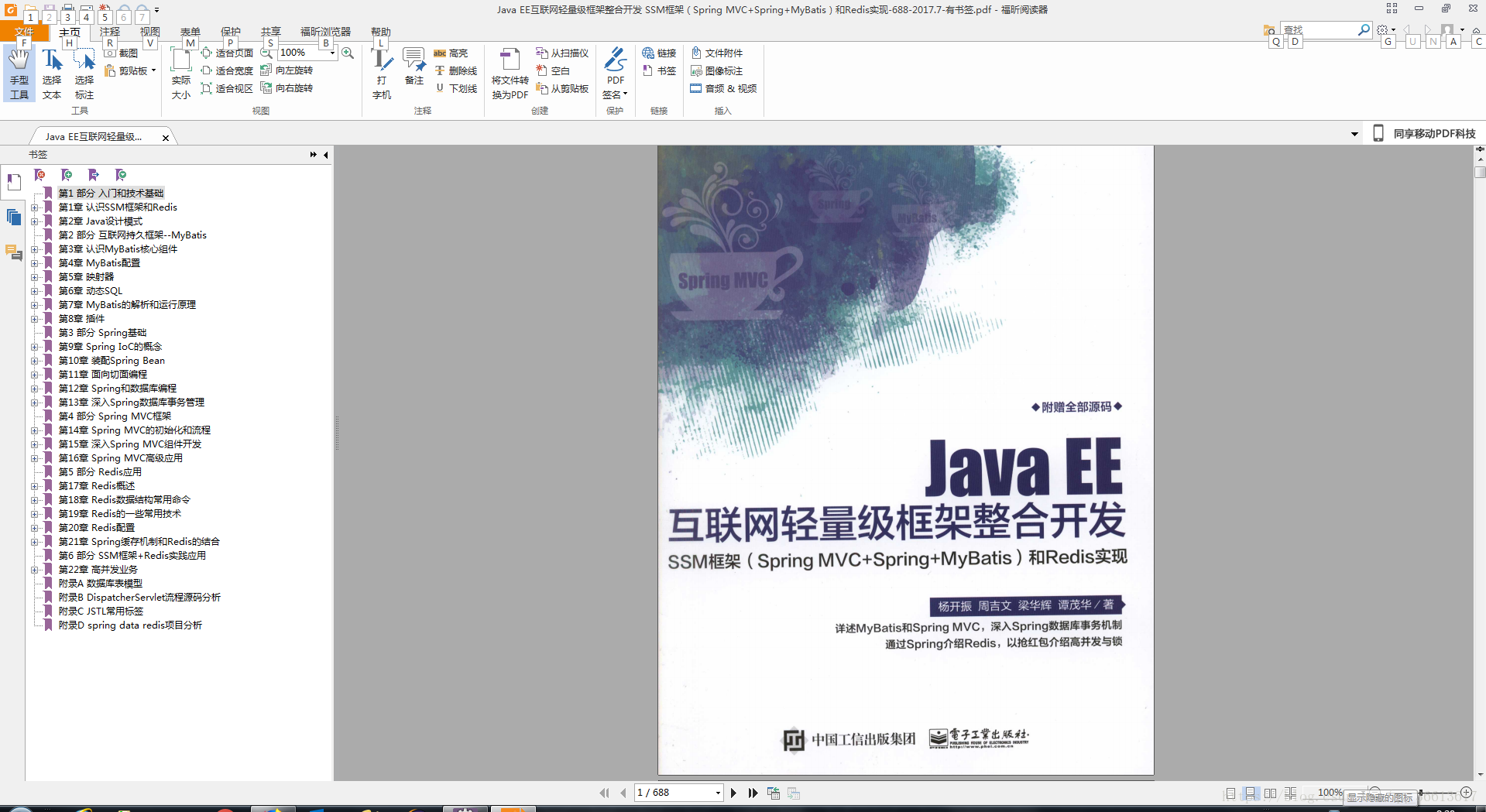Expand bookmark 第3章 认识MyBatis核心组件
This screenshot has height=812, width=1486.
click(34, 249)
